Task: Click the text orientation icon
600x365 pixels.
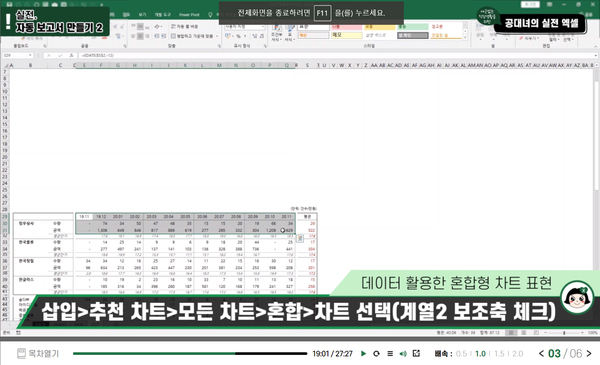Action: pyautogui.click(x=157, y=26)
